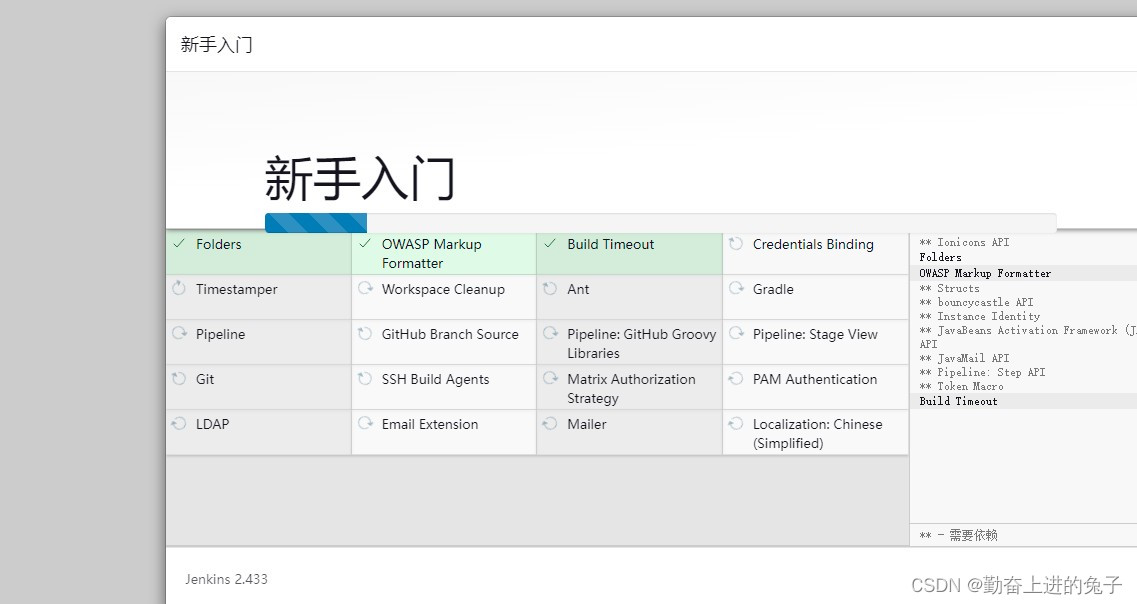1137x604 pixels.
Task: Click the SSH Build Agents plugin name
Action: [435, 379]
